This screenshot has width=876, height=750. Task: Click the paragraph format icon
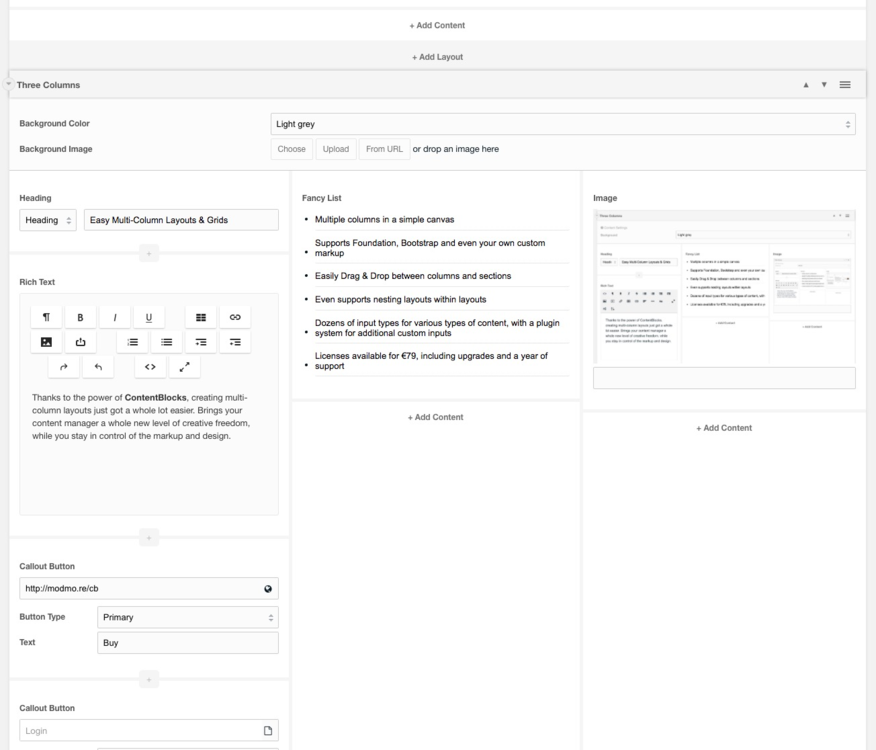pyautogui.click(x=47, y=317)
